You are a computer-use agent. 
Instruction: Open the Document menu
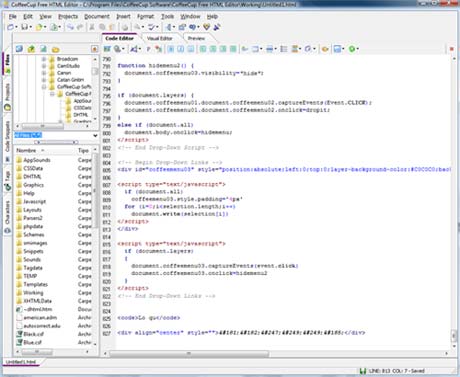[97, 16]
